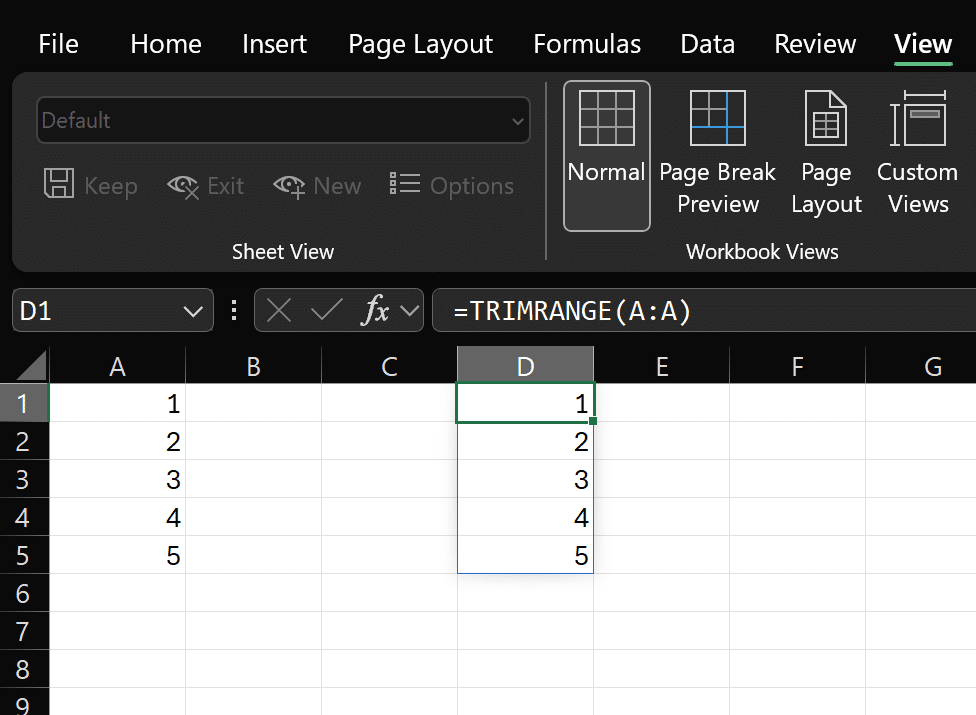Expand the function list chevron beside fx

coord(408,311)
